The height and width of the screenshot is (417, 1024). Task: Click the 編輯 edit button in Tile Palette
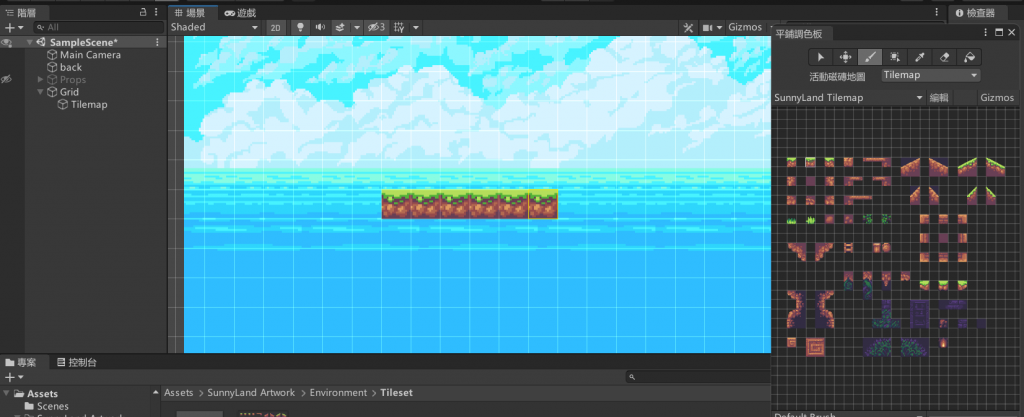click(939, 98)
